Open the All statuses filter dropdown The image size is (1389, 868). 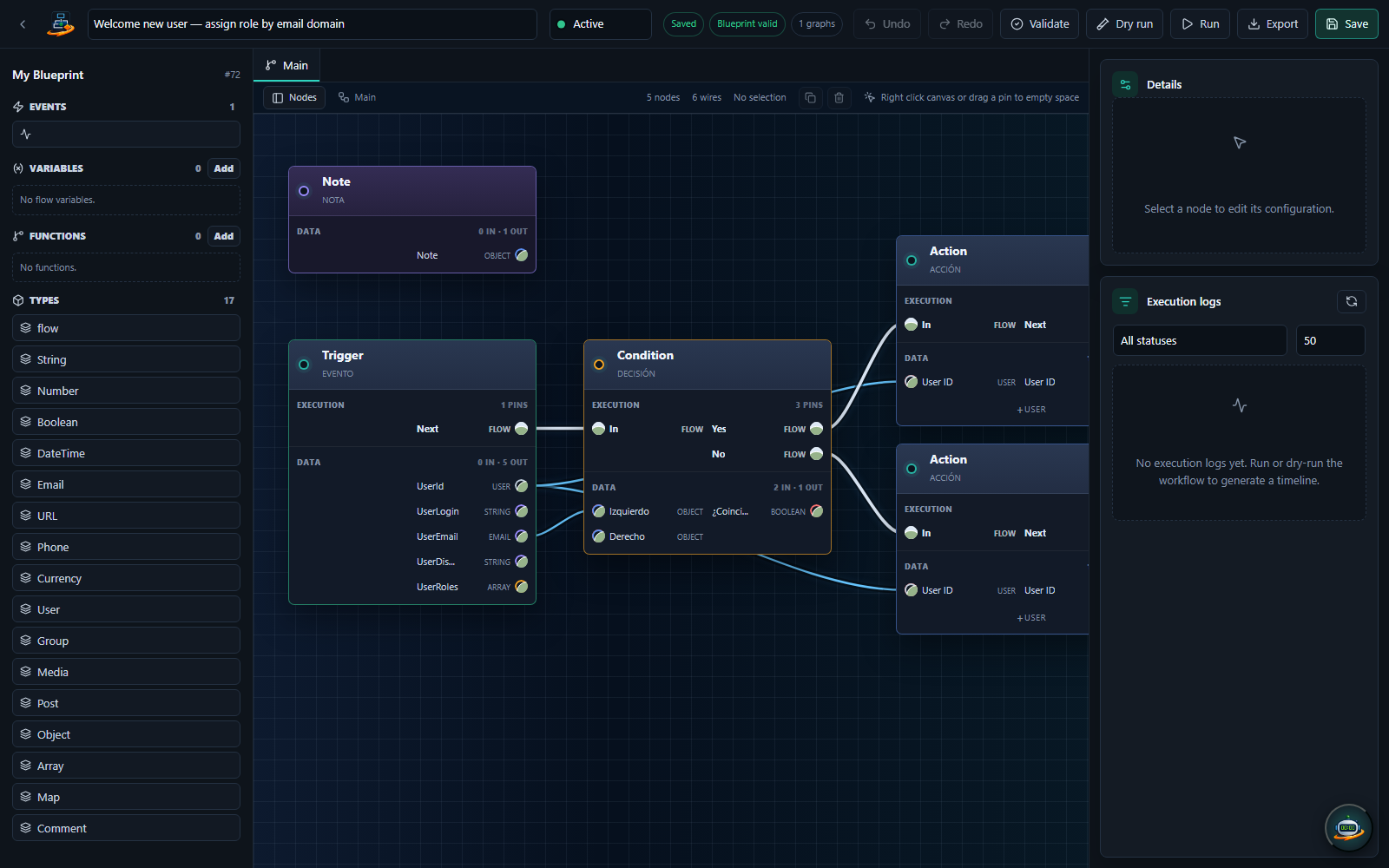(x=1200, y=340)
